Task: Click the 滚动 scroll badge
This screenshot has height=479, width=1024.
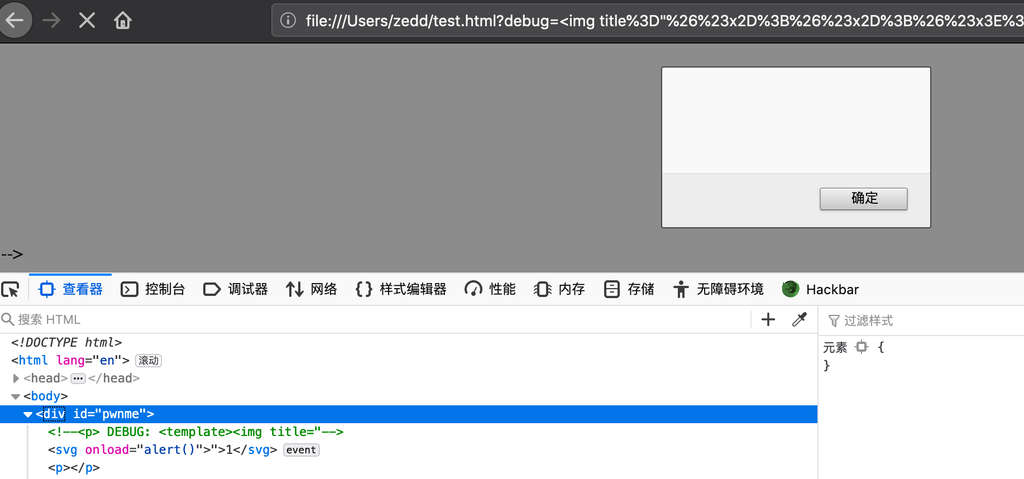Action: click(x=148, y=360)
